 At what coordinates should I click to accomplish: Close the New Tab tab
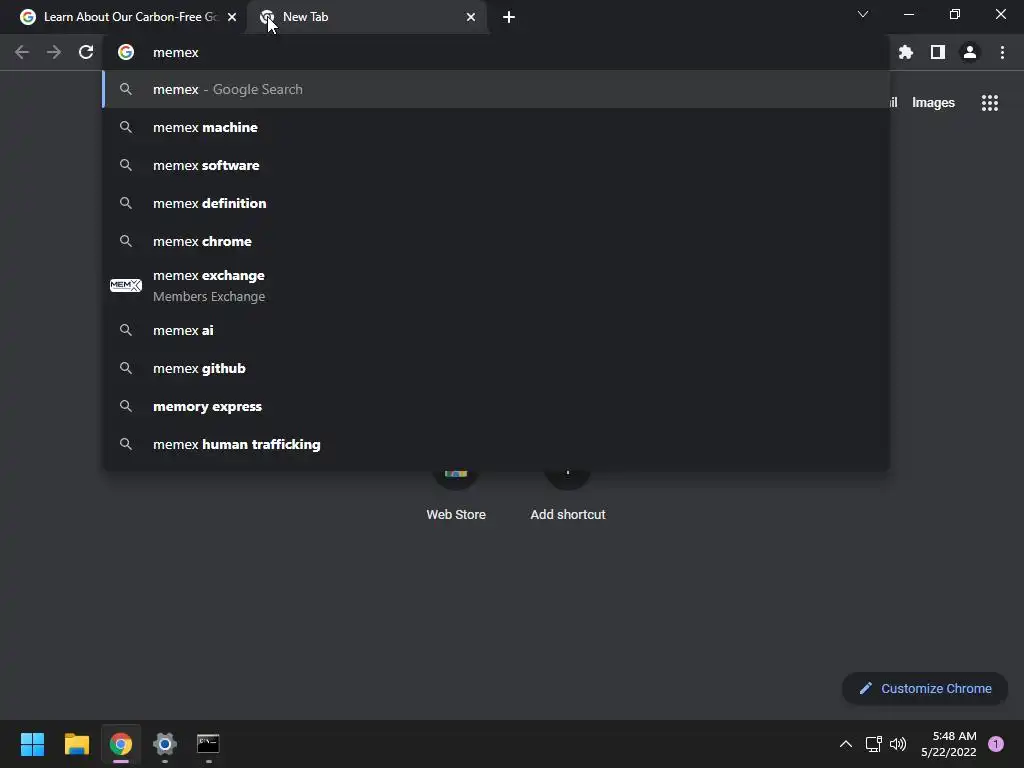(471, 17)
